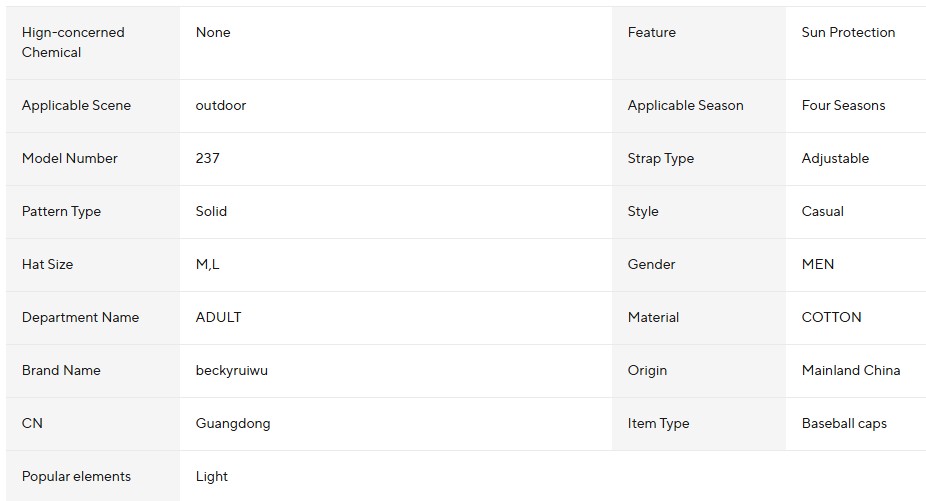Click the 'Baseball caps' item type value
Viewport: 926px width, 501px height.
pos(844,424)
